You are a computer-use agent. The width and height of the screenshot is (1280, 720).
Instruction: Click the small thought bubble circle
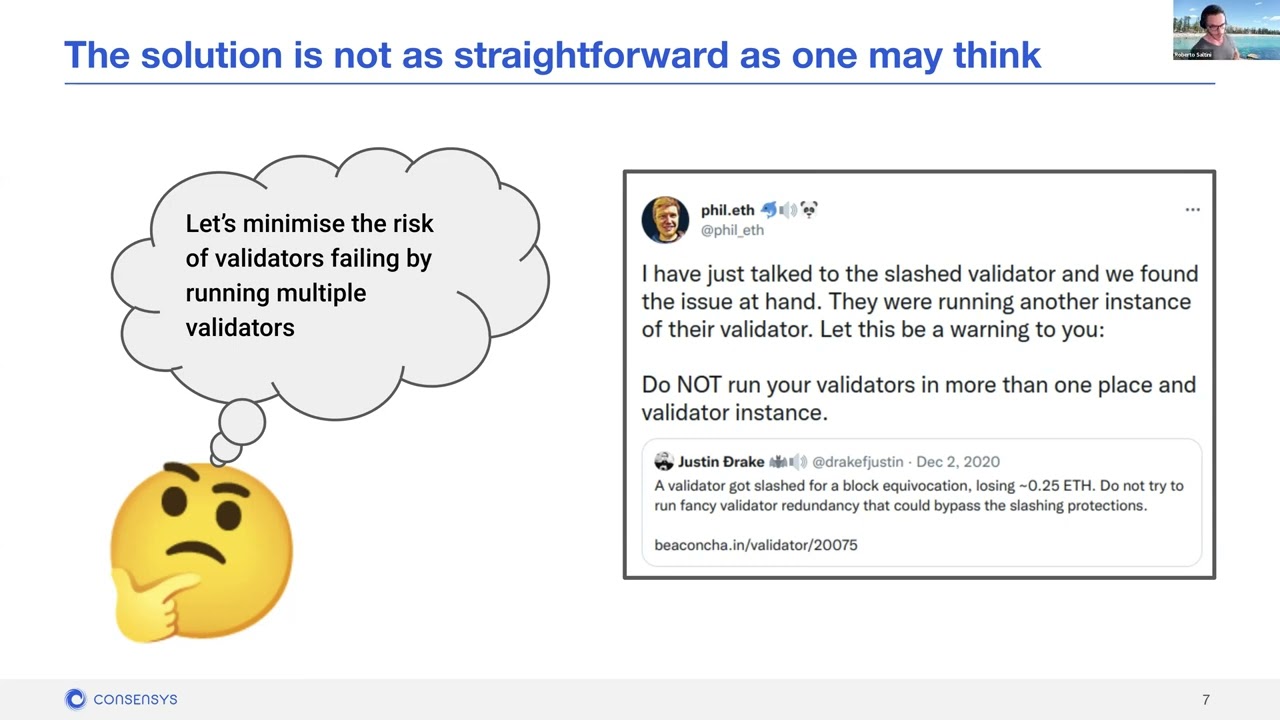[241, 422]
